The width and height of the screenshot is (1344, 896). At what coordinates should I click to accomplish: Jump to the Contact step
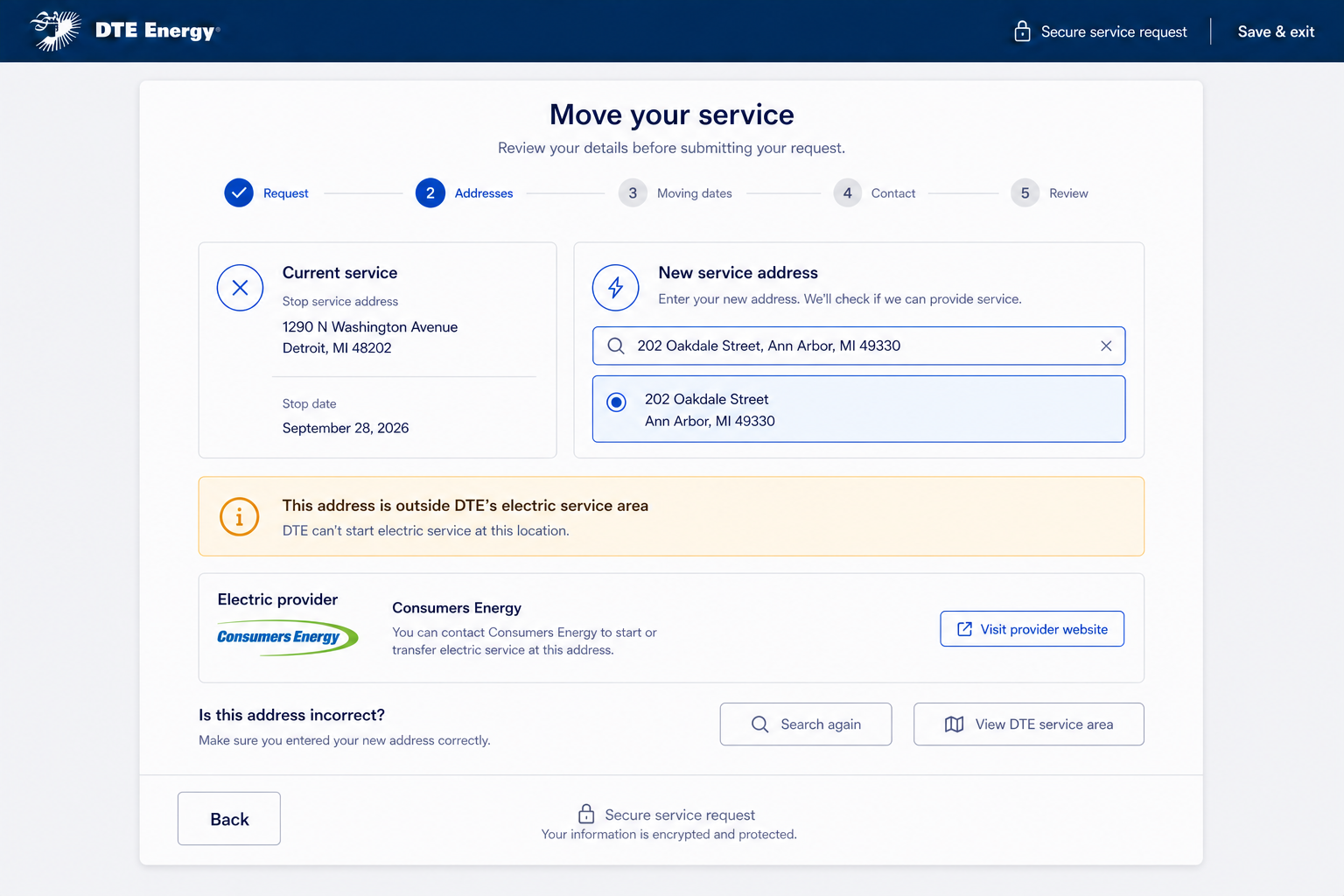[x=893, y=193]
